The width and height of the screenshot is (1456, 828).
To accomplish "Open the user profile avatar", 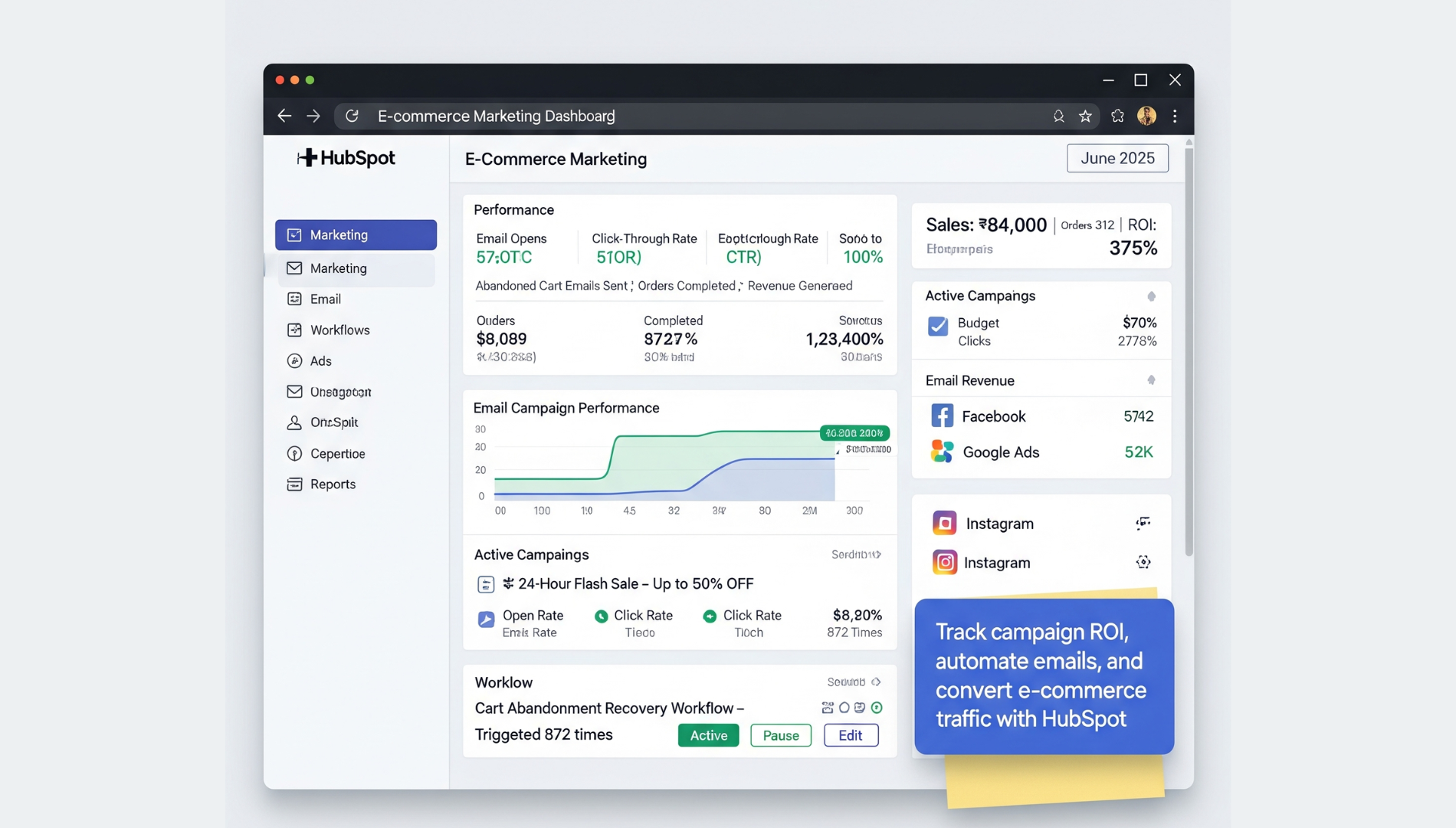I will (x=1146, y=116).
